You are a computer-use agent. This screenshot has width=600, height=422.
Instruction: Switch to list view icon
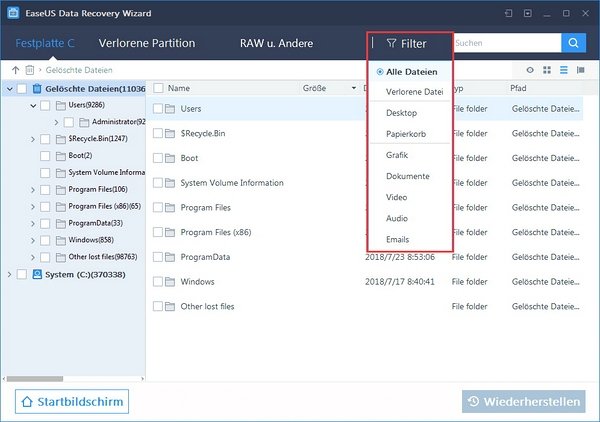564,70
